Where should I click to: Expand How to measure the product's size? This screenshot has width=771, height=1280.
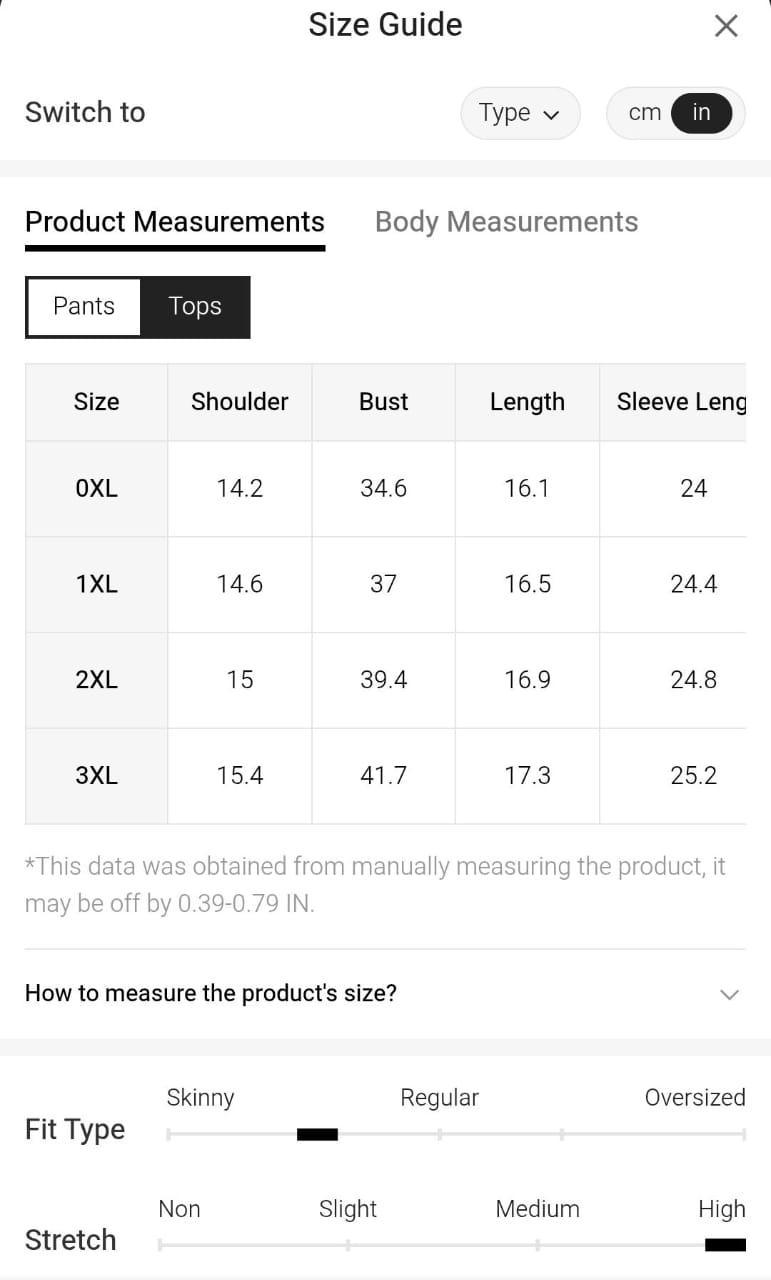pos(211,993)
